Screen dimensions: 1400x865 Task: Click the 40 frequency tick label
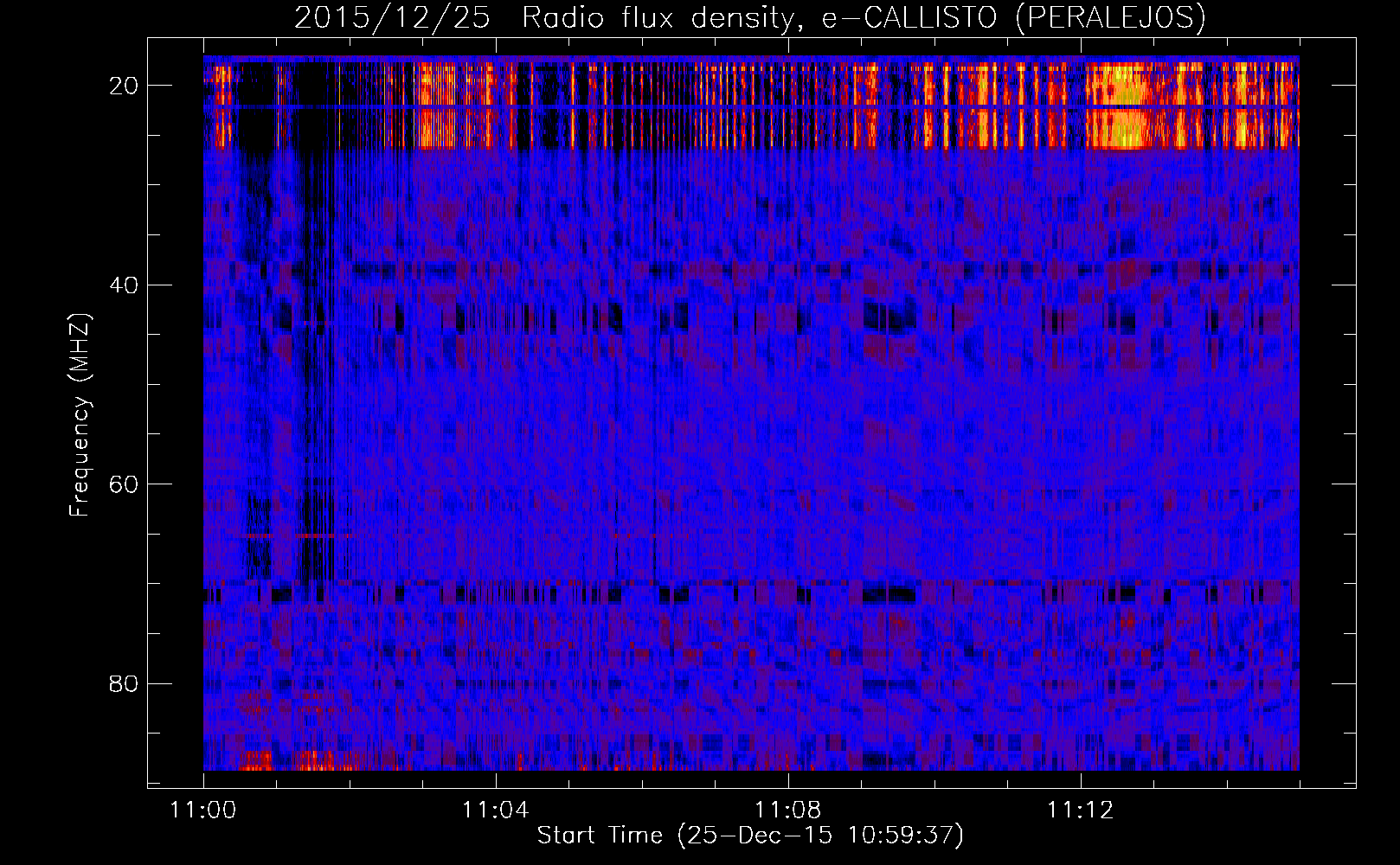[125, 285]
